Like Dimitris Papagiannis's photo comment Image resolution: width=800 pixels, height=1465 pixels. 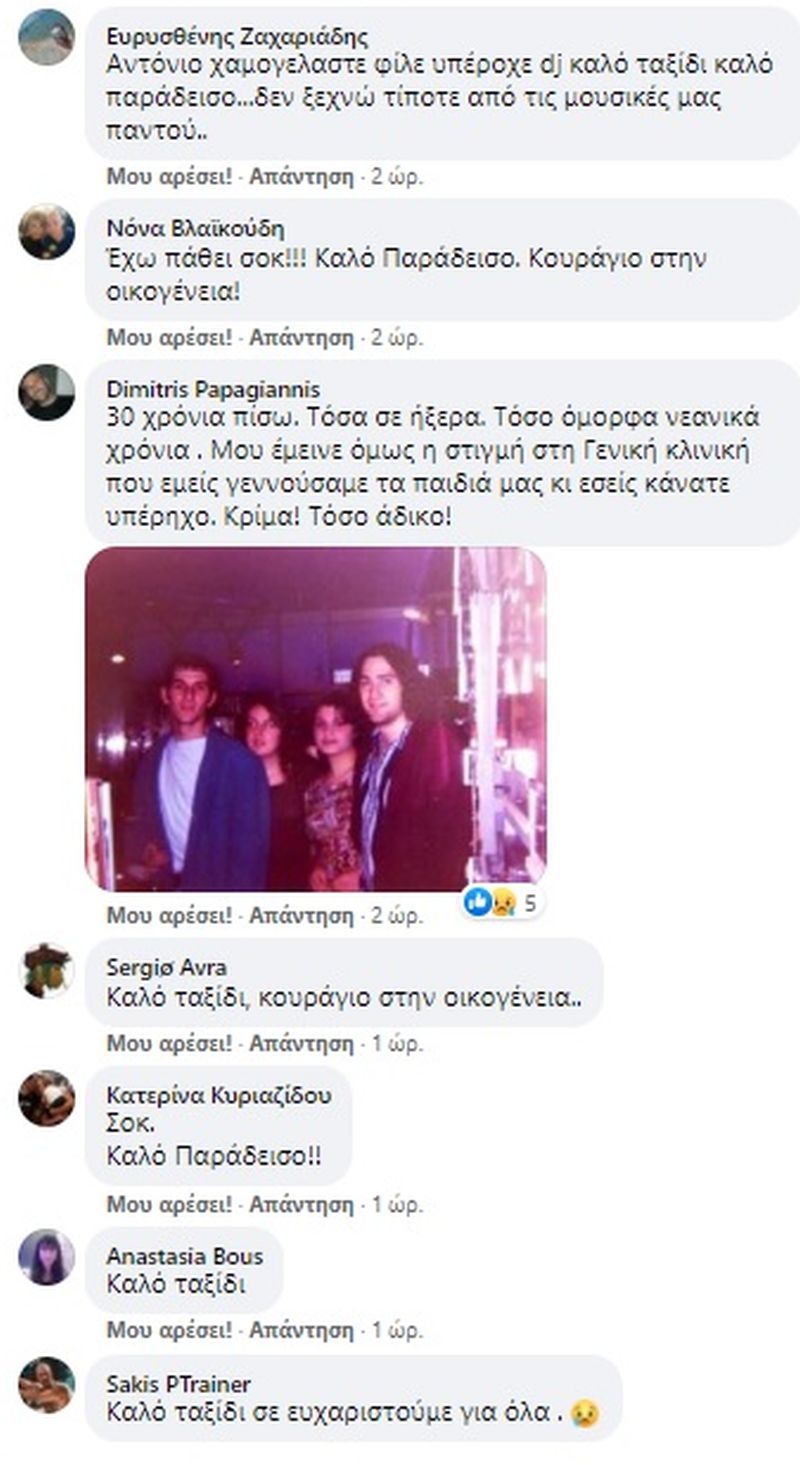pyautogui.click(x=169, y=915)
